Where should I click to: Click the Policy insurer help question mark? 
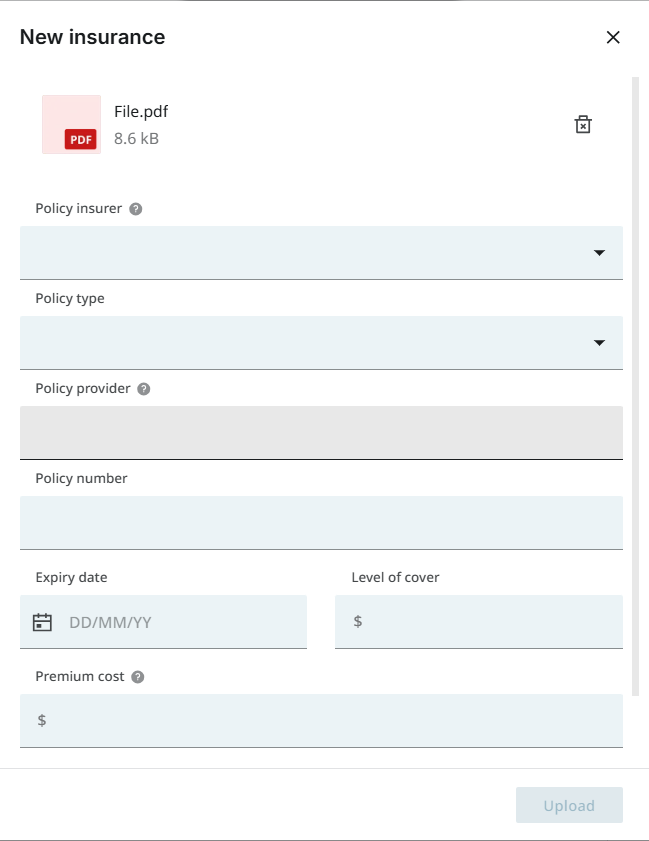(x=136, y=209)
